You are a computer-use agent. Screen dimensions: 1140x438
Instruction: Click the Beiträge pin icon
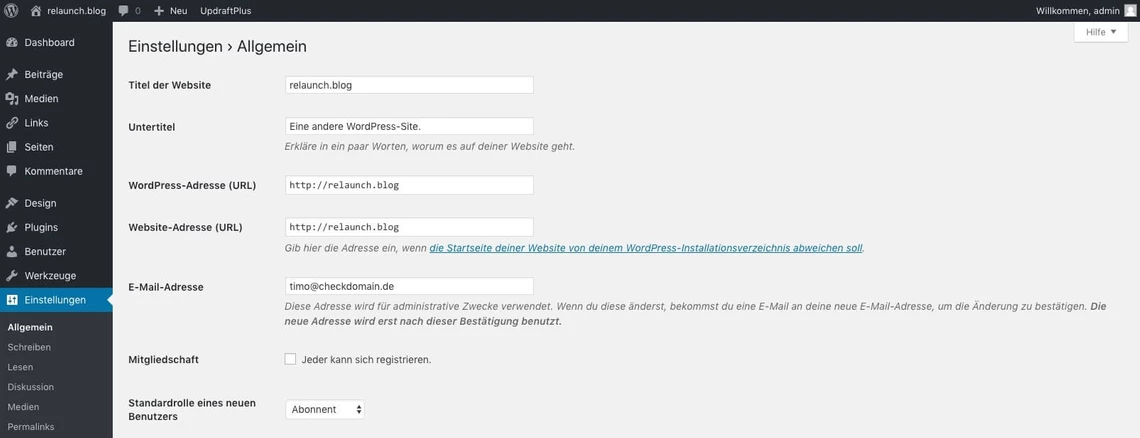point(12,75)
